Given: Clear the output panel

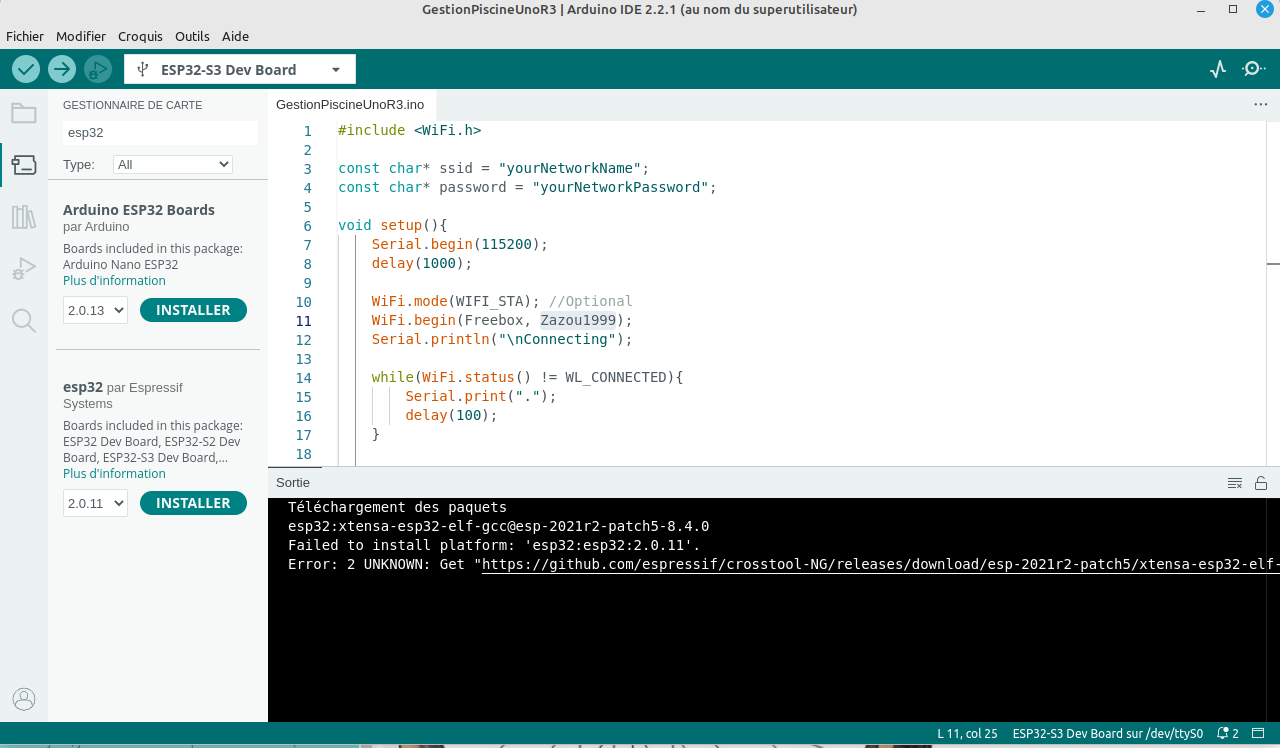Looking at the screenshot, I should coord(1235,483).
